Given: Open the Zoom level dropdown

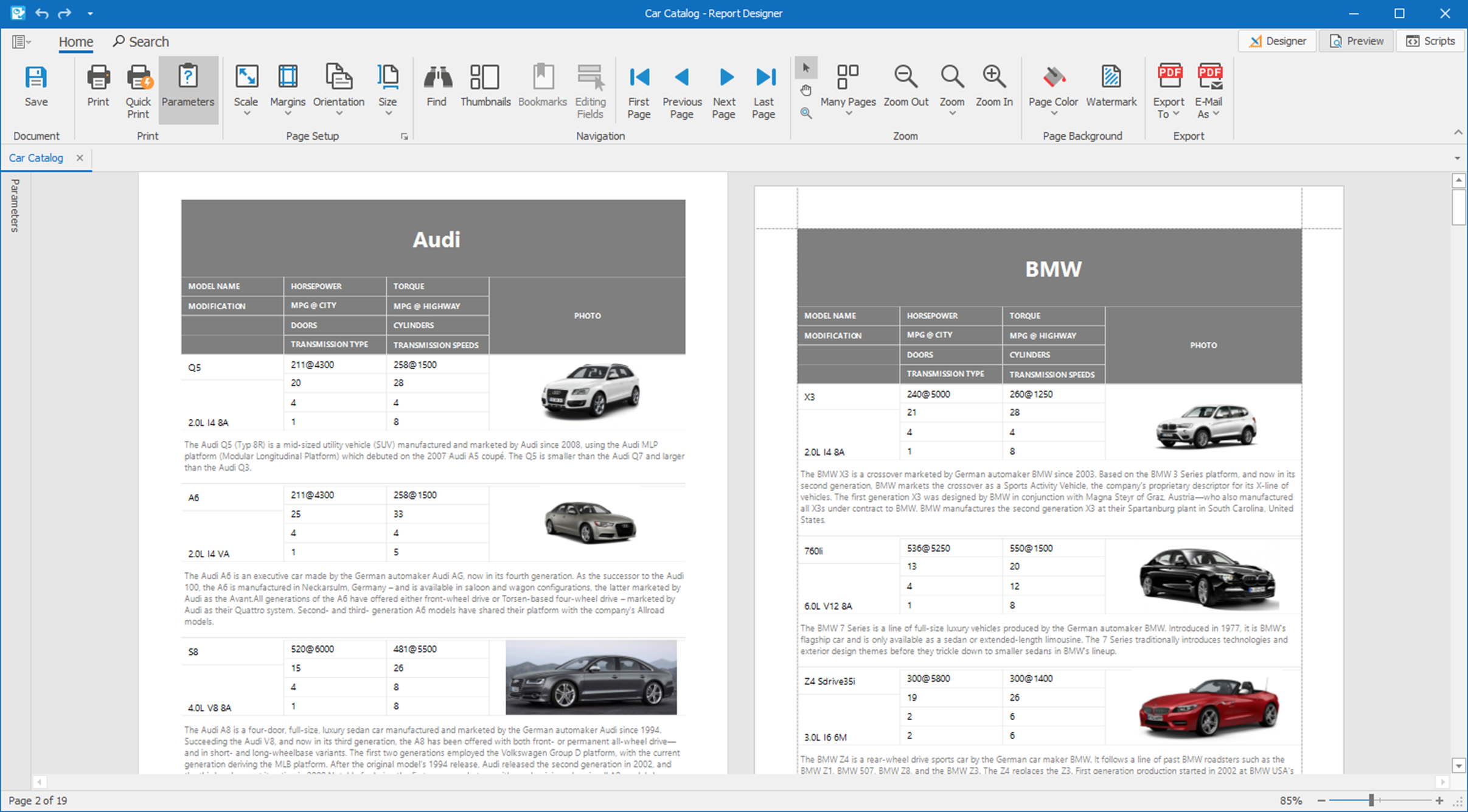Looking at the screenshot, I should [952, 90].
